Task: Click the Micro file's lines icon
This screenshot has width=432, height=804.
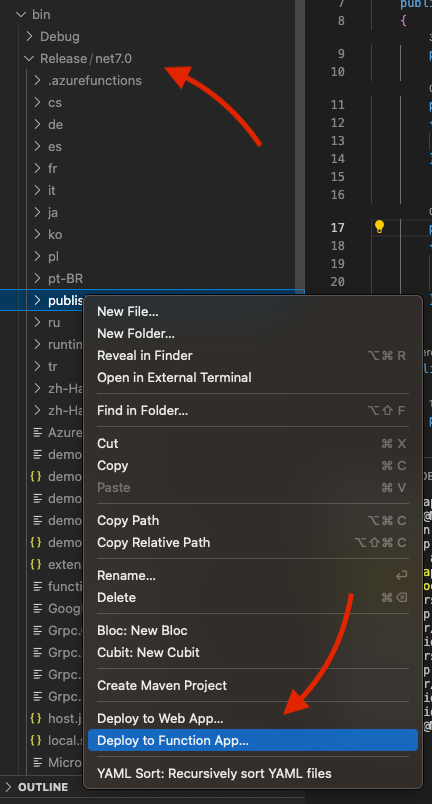Action: 37,762
